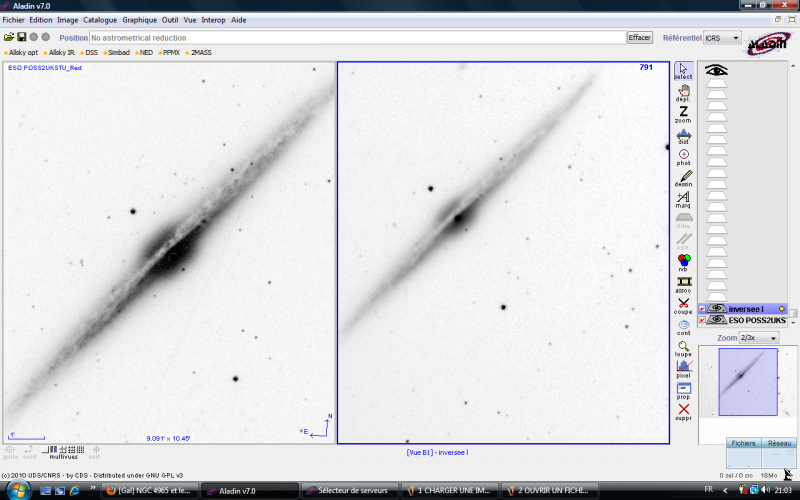Open the cont contour tool
The height and width of the screenshot is (500, 800).
[684, 327]
